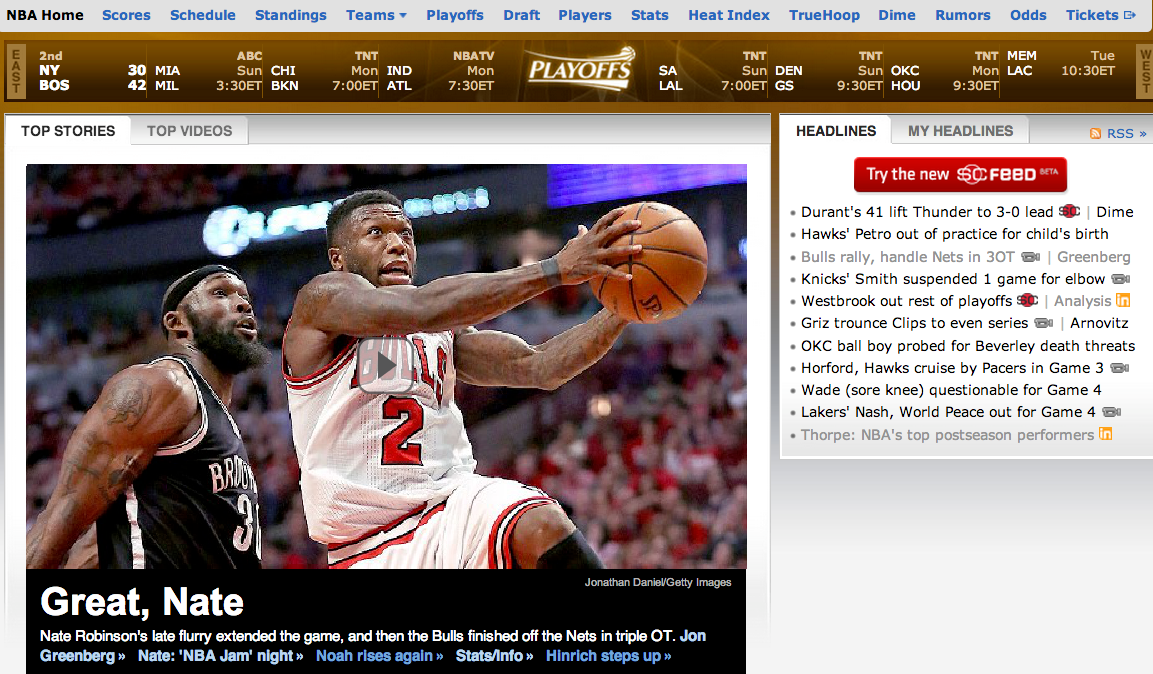Open the Scores menu item
This screenshot has width=1153, height=674.
pos(126,15)
